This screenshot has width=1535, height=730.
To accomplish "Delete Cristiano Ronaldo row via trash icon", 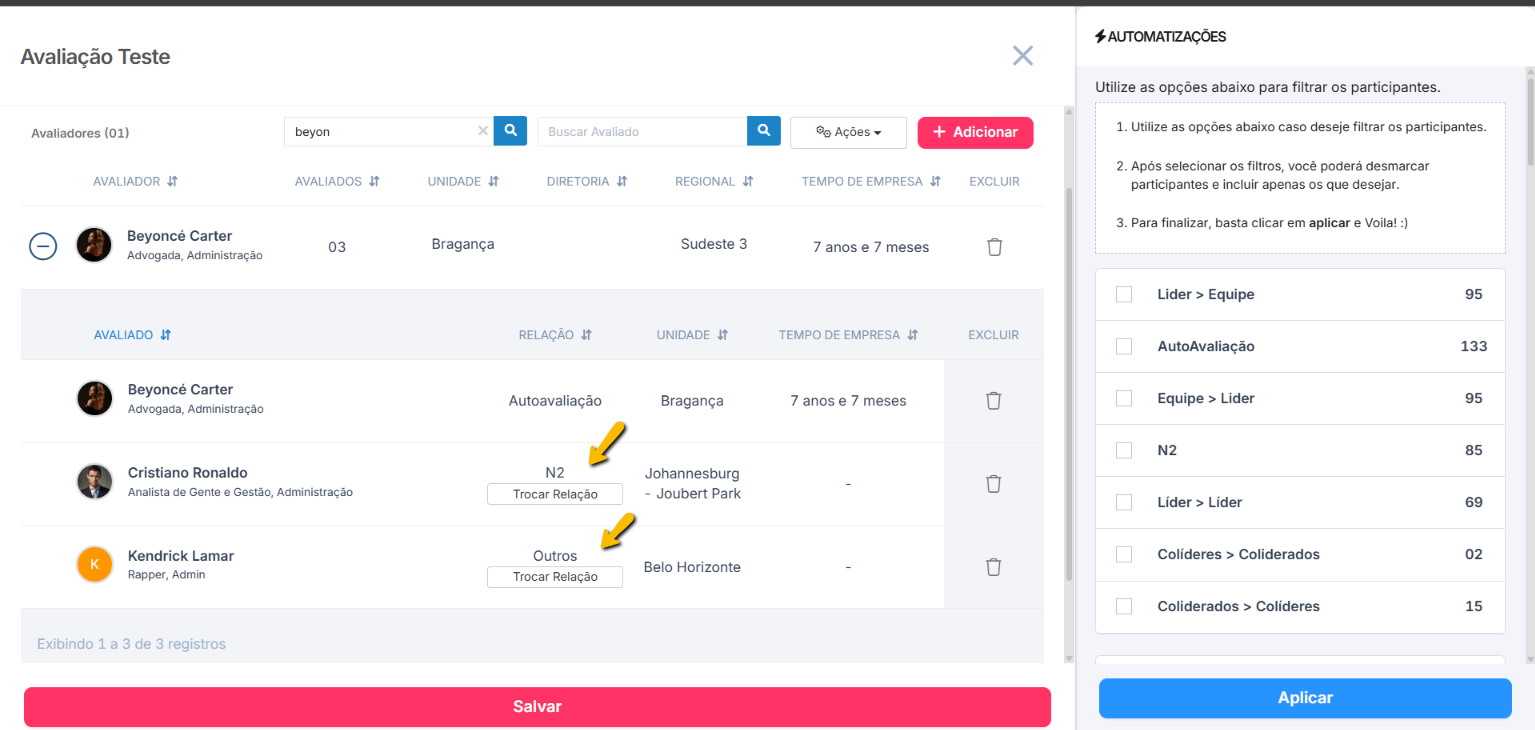I will pos(993,484).
